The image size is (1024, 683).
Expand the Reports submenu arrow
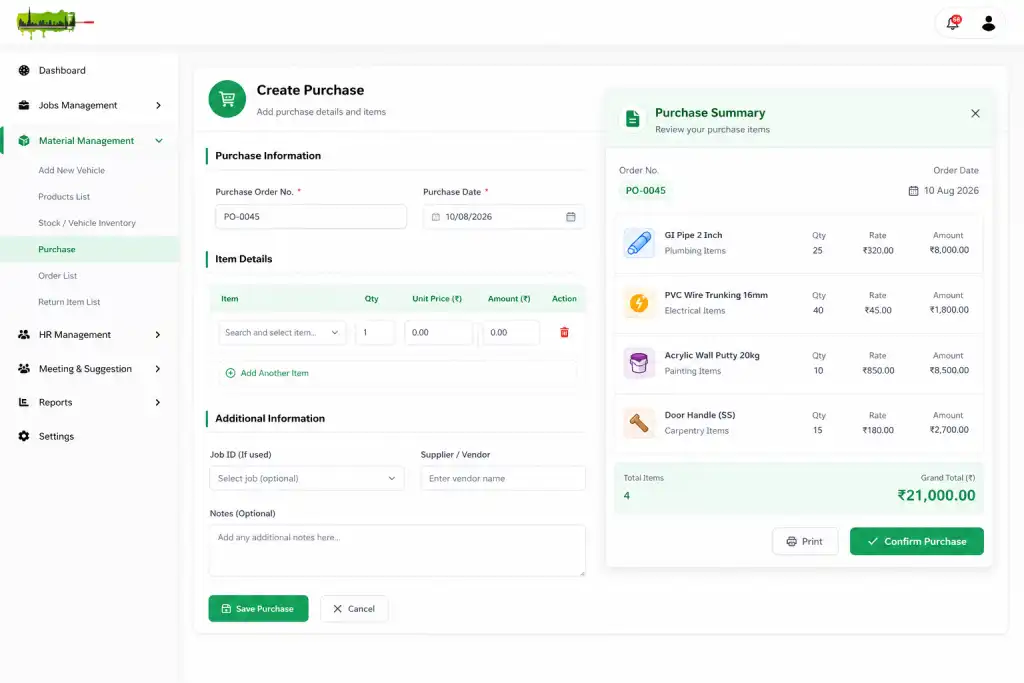pyautogui.click(x=157, y=402)
